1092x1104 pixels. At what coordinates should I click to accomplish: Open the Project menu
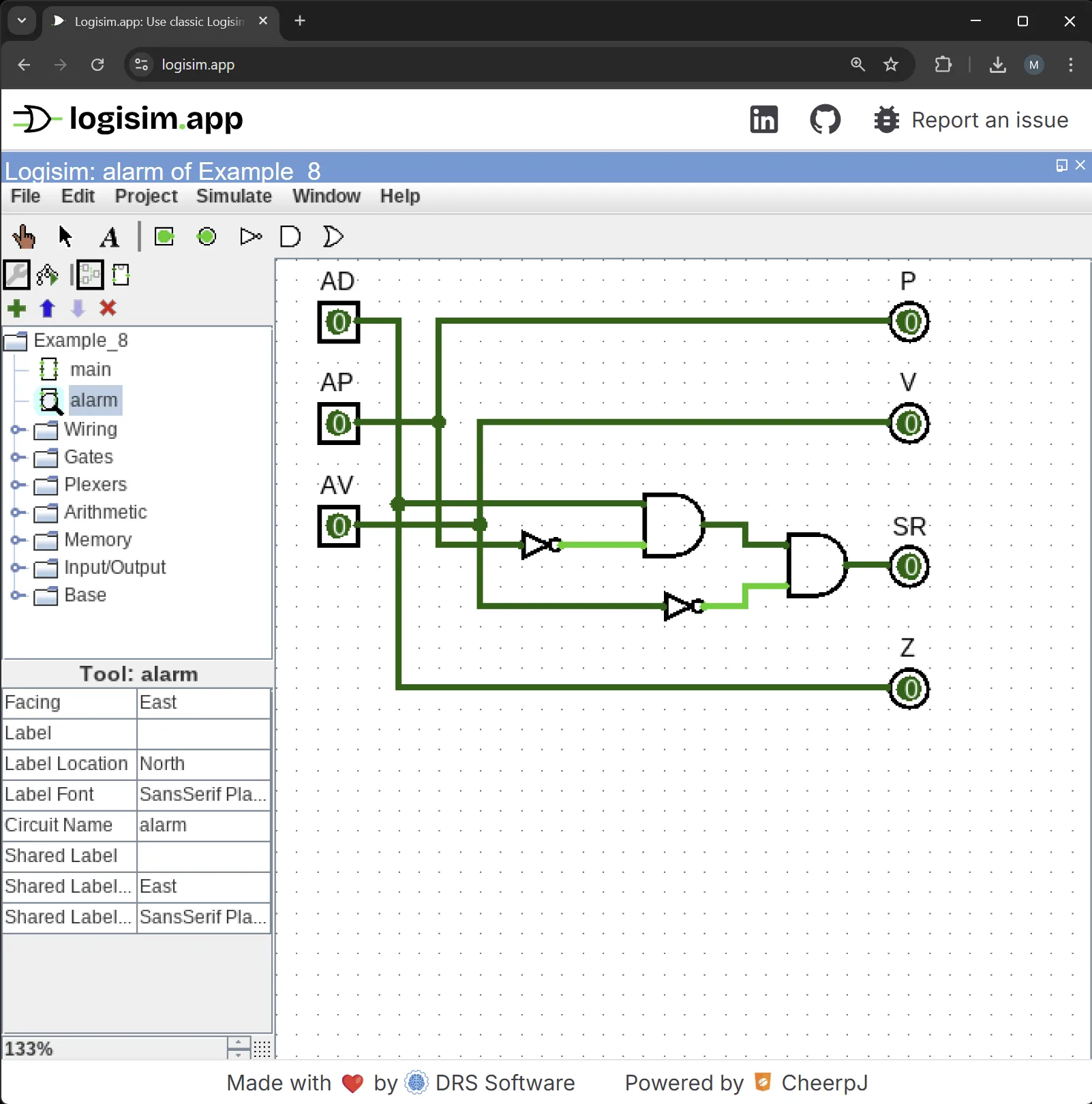pos(146,196)
